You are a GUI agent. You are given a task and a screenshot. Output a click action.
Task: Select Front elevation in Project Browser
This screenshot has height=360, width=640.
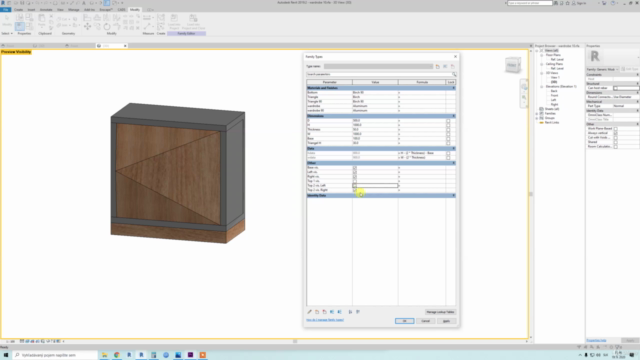(x=554, y=96)
